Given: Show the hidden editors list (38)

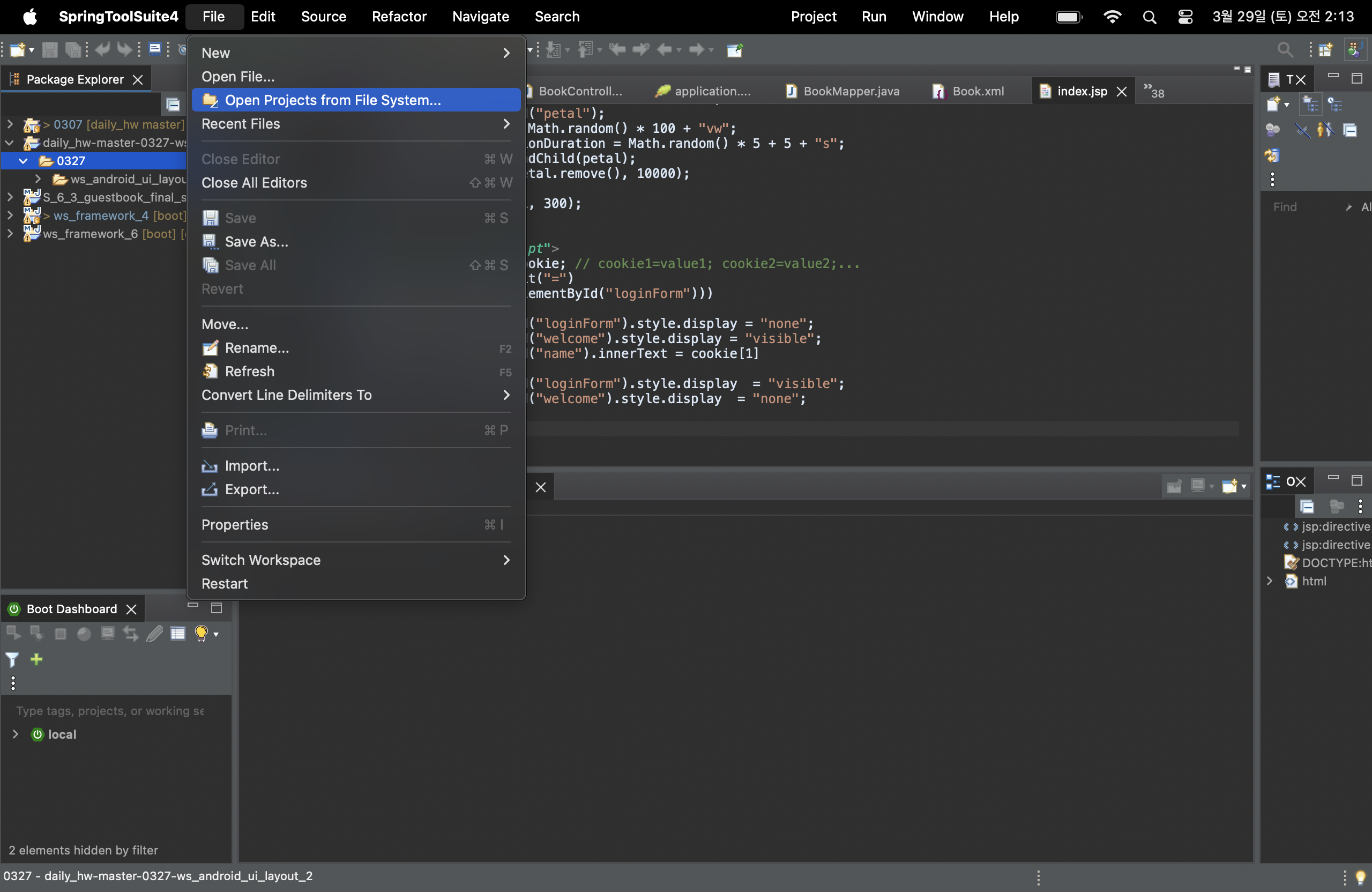Looking at the screenshot, I should point(1154,91).
